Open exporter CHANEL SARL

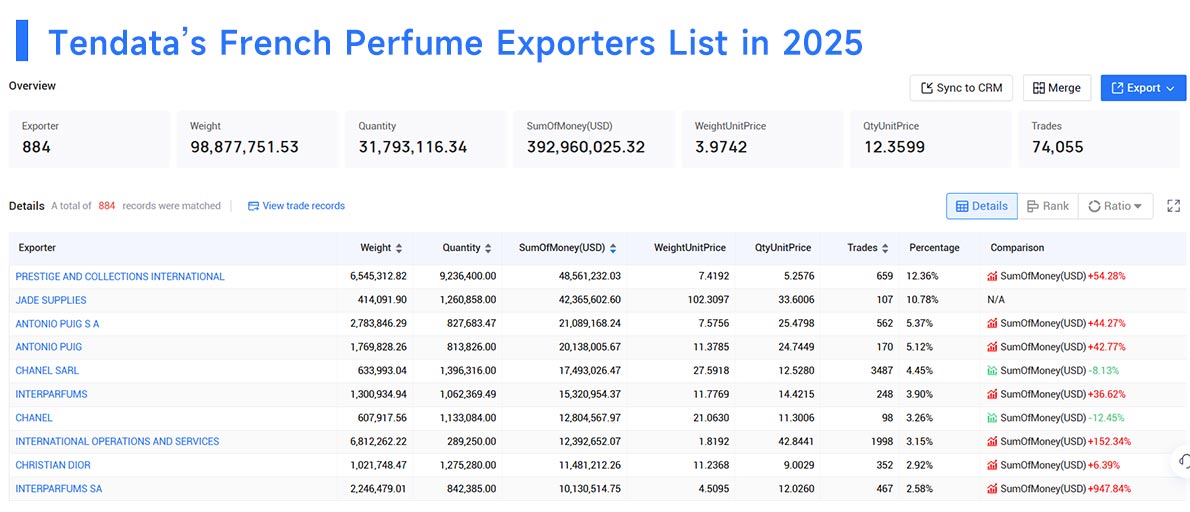click(x=47, y=371)
